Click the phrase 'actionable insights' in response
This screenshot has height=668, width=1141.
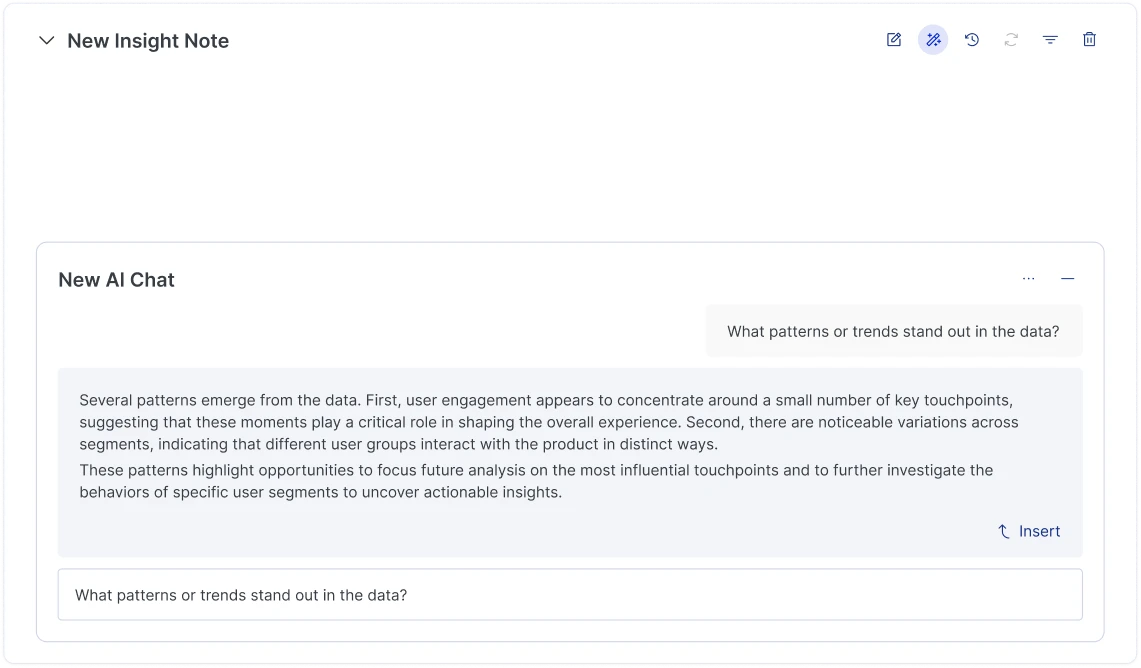tap(492, 492)
